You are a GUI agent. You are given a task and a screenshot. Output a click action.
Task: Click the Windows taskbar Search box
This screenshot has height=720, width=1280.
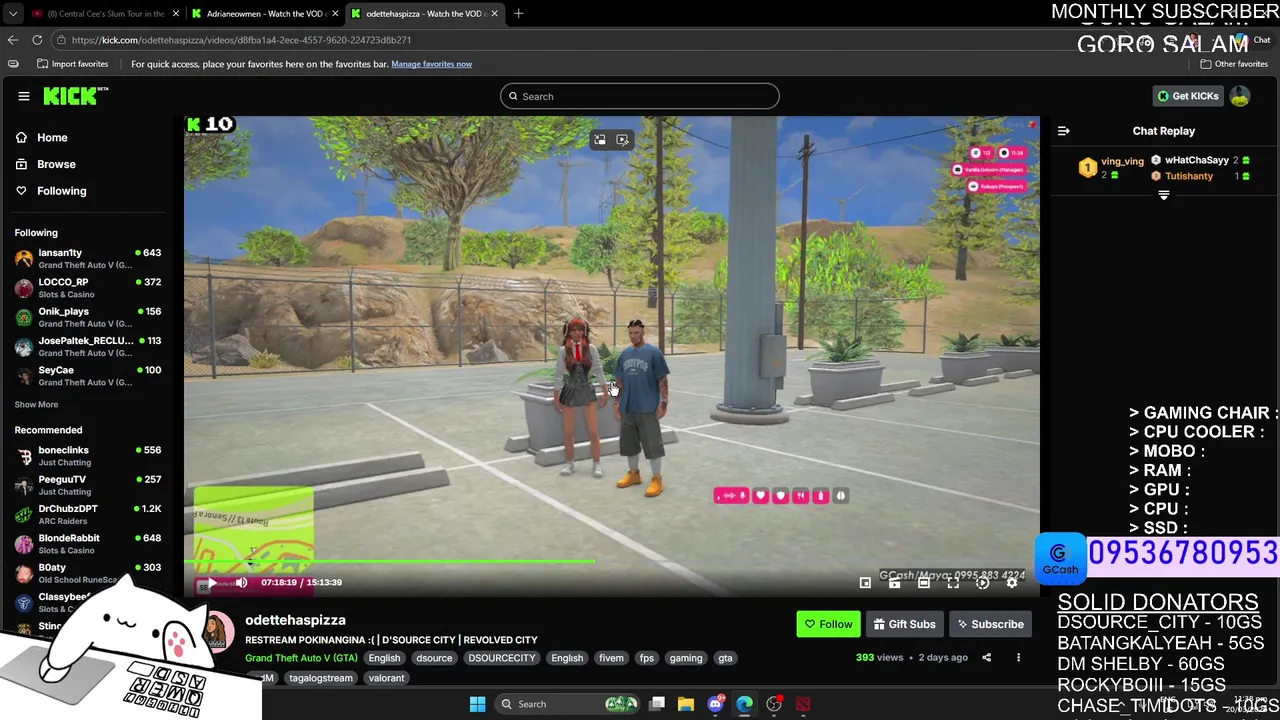[567, 704]
